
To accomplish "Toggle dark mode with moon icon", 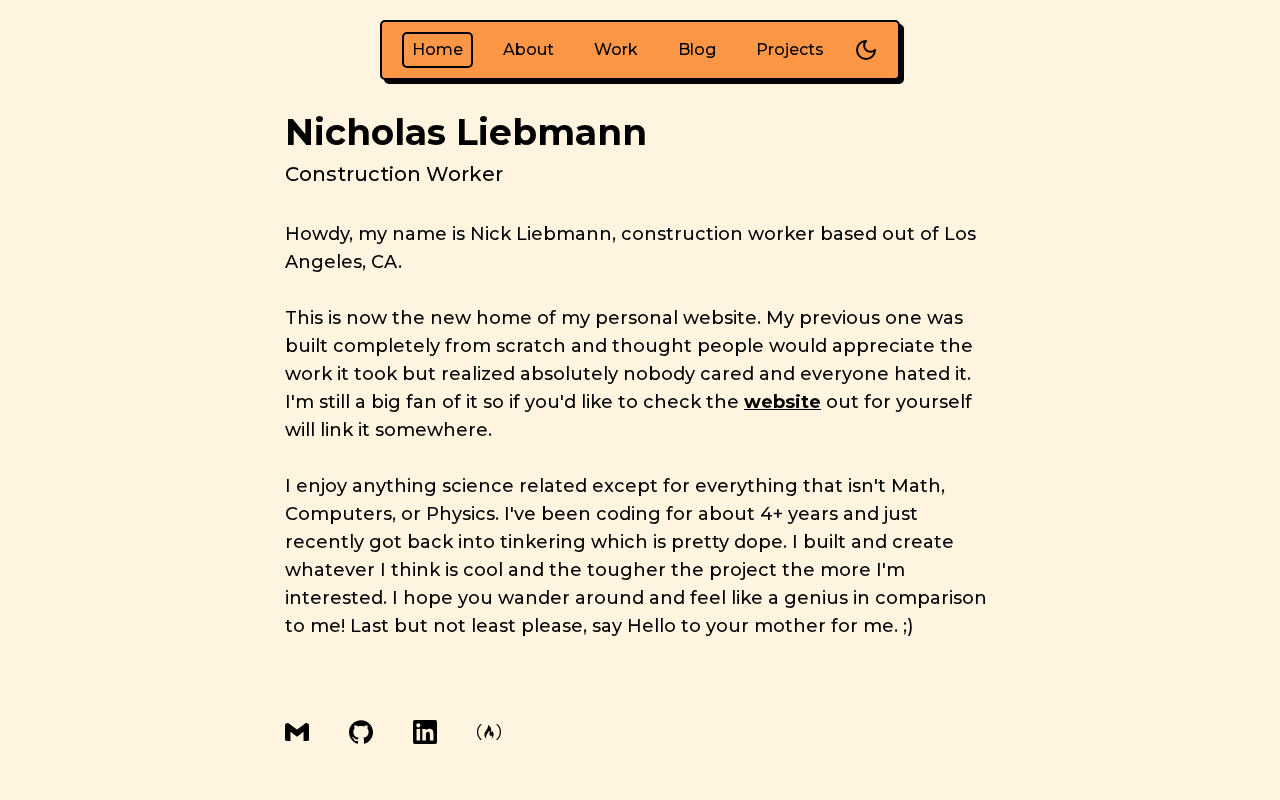I will click(x=866, y=50).
